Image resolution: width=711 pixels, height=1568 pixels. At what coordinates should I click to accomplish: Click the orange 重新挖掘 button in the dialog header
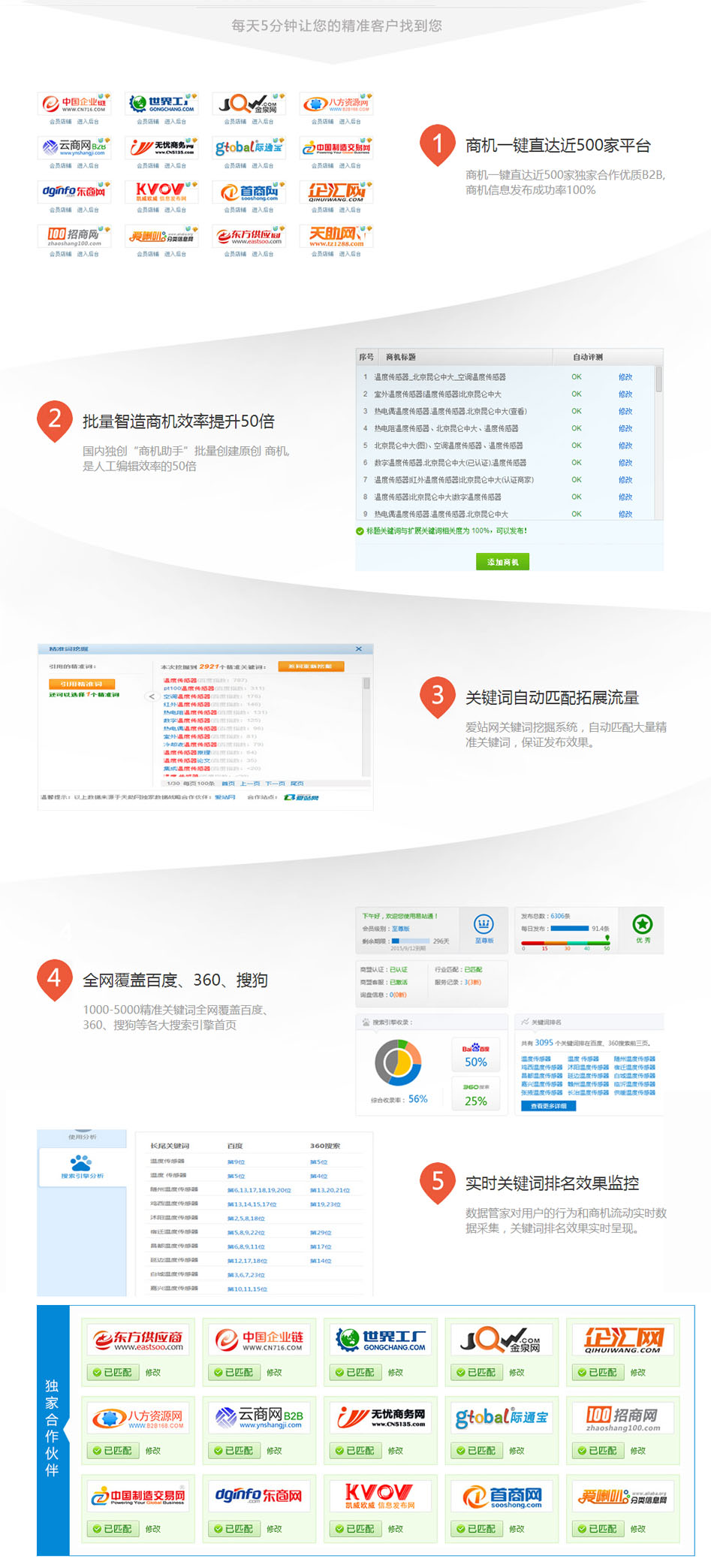[311, 666]
